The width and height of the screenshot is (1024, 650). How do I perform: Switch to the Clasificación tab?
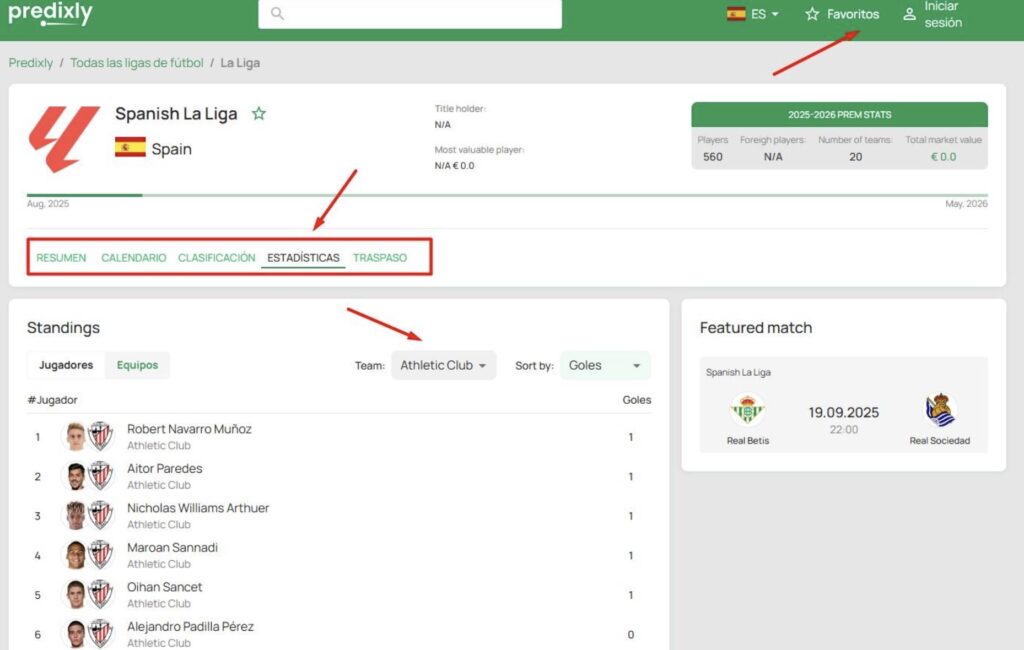(216, 257)
